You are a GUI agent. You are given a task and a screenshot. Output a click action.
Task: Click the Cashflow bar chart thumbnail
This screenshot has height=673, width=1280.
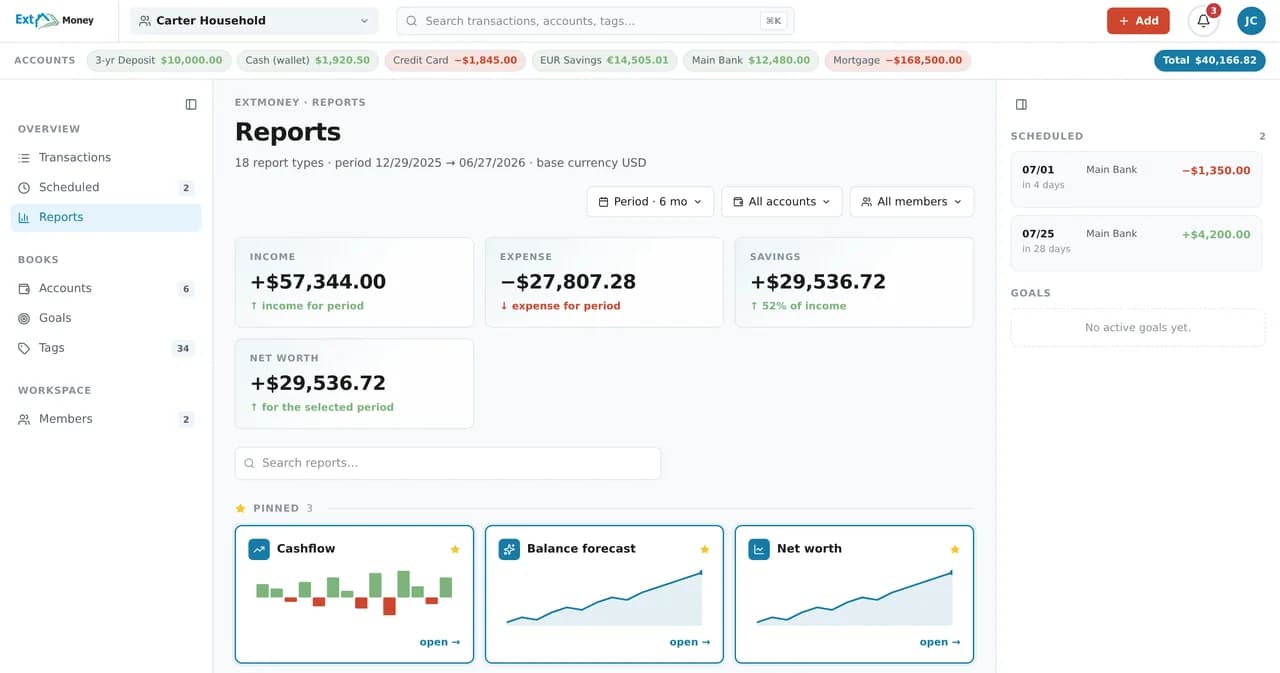tap(354, 592)
